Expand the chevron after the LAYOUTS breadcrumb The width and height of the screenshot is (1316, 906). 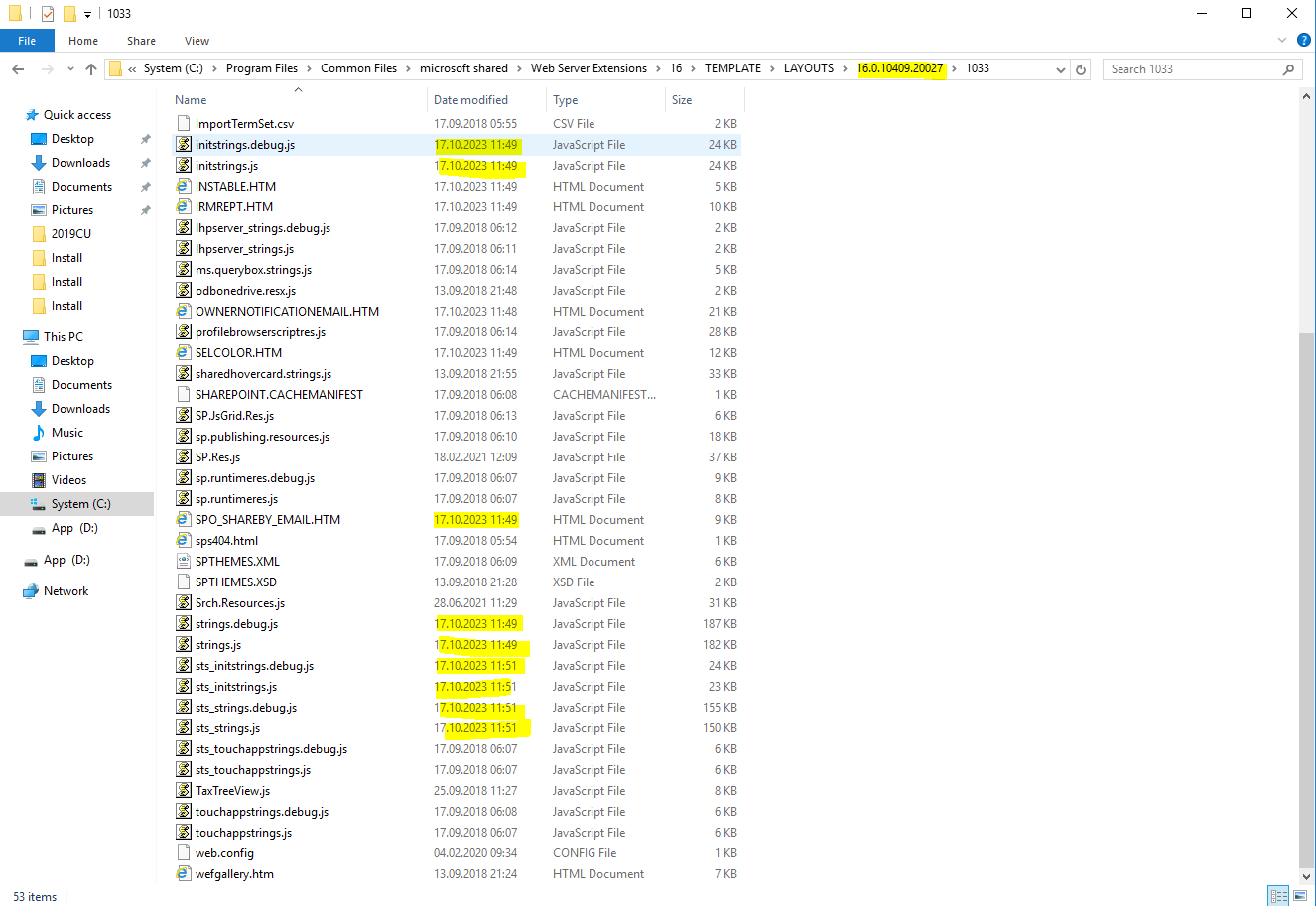coord(846,68)
